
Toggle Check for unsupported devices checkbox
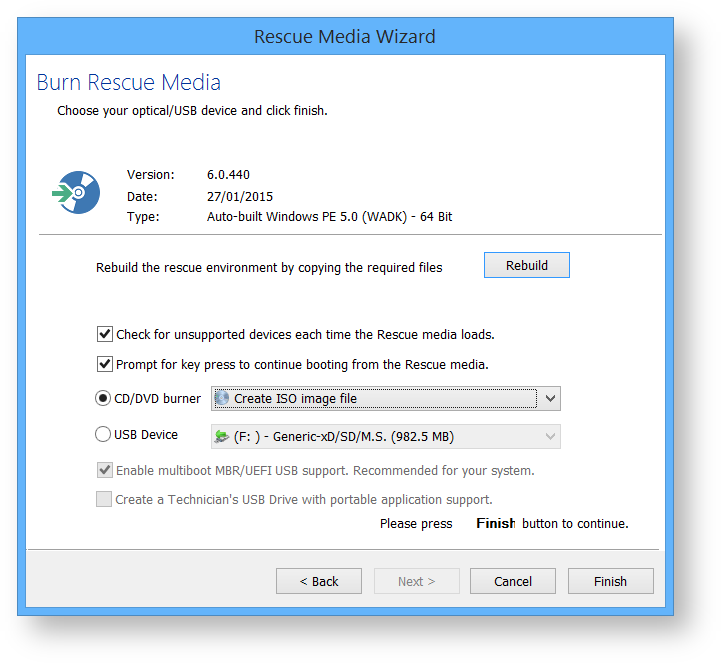coord(105,334)
